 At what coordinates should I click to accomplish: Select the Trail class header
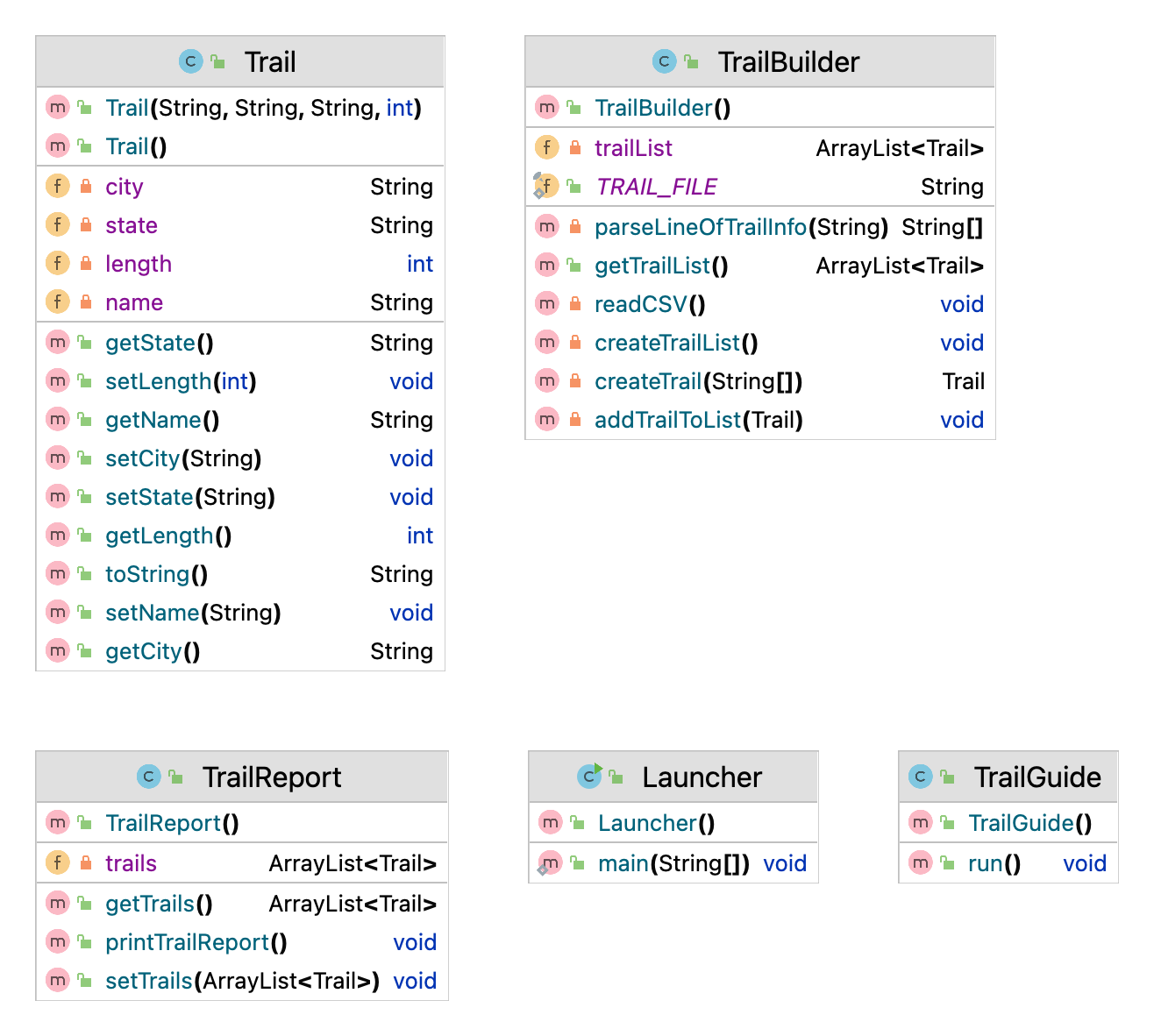coord(240,61)
